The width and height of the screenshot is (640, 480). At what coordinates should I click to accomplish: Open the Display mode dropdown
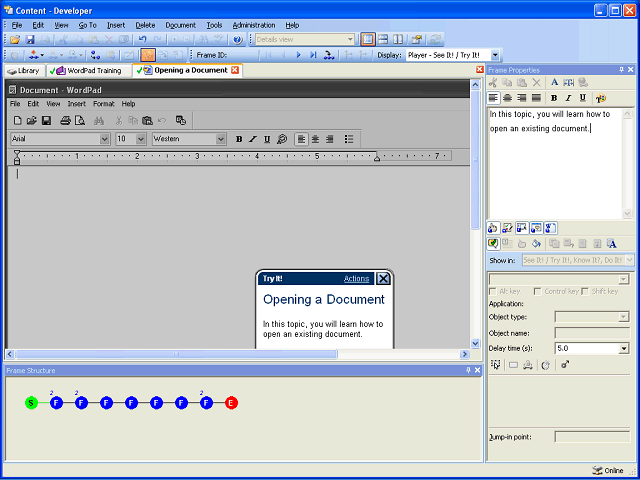click(495, 55)
